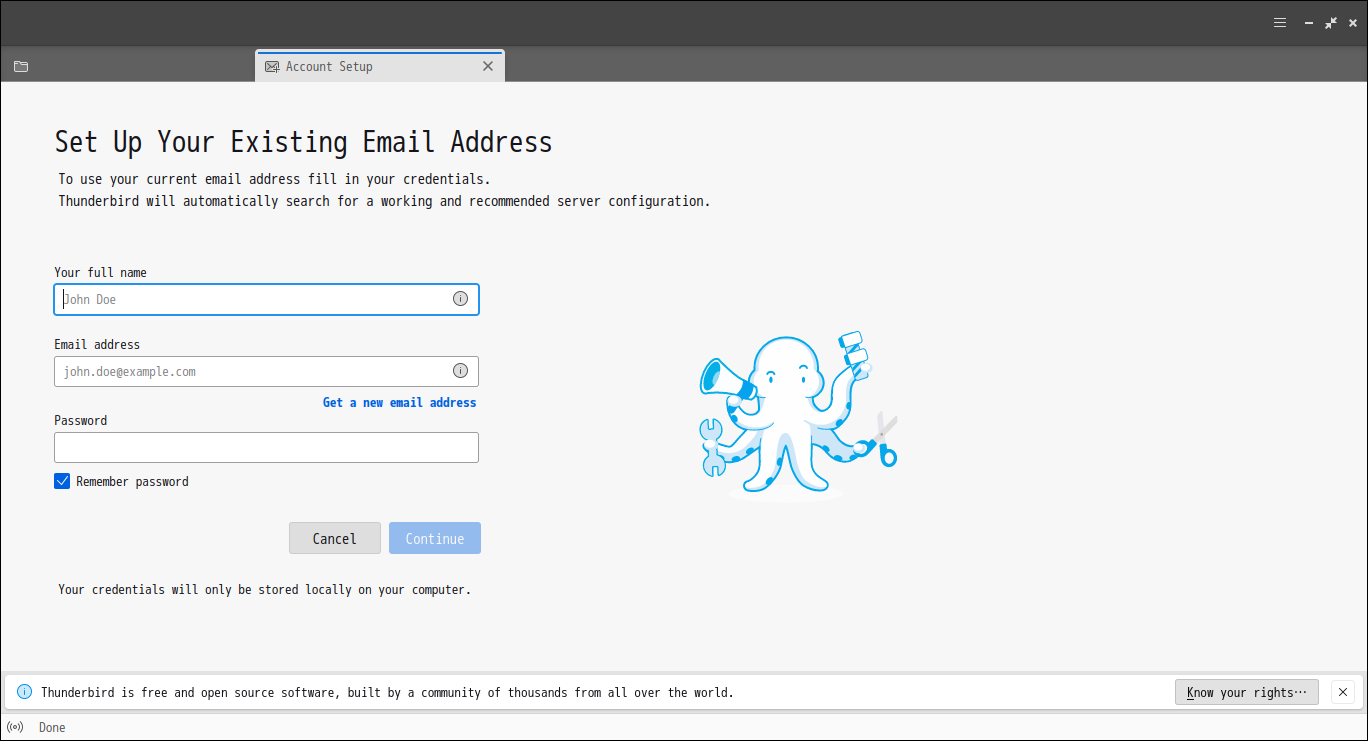Image resolution: width=1368 pixels, height=741 pixels.
Task: Click the octopus illustration
Action: coord(798,415)
